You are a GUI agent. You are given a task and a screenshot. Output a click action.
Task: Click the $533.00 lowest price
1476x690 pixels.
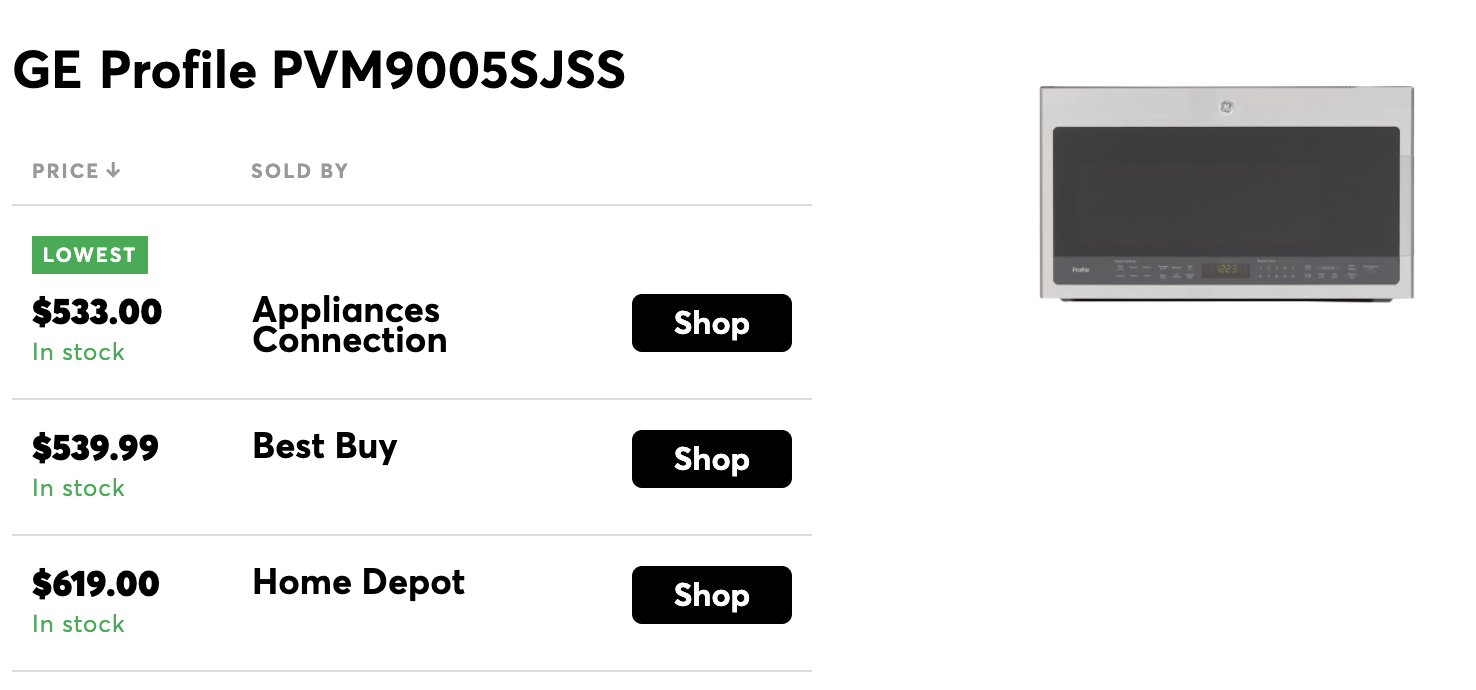[x=97, y=311]
